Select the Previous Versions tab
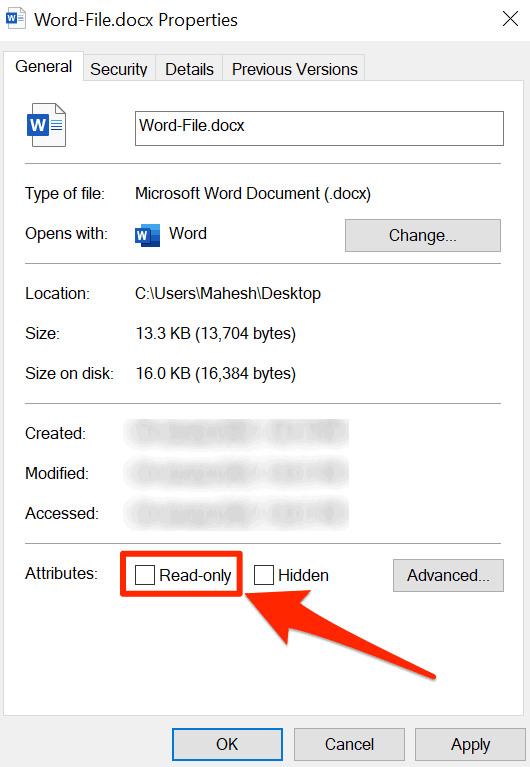The height and width of the screenshot is (767, 530). 295,69
